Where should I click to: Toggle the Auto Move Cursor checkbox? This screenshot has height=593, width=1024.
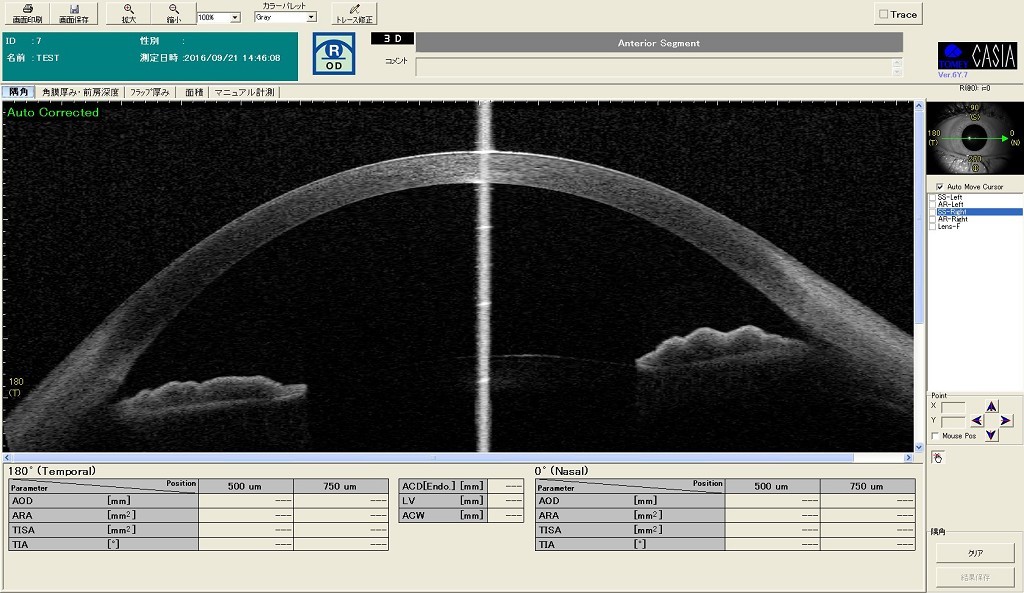pyautogui.click(x=940, y=187)
